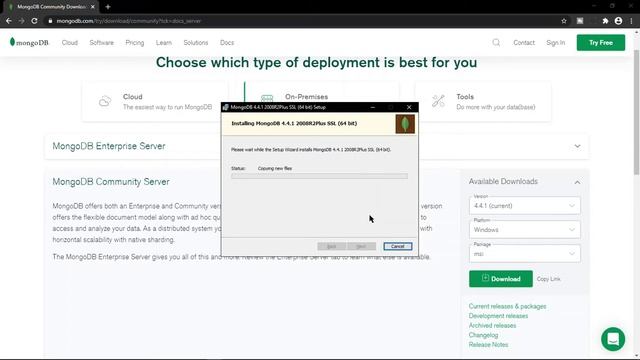640x360 pixels.
Task: Close the MongoDB setup dialog
Action: pos(409,107)
